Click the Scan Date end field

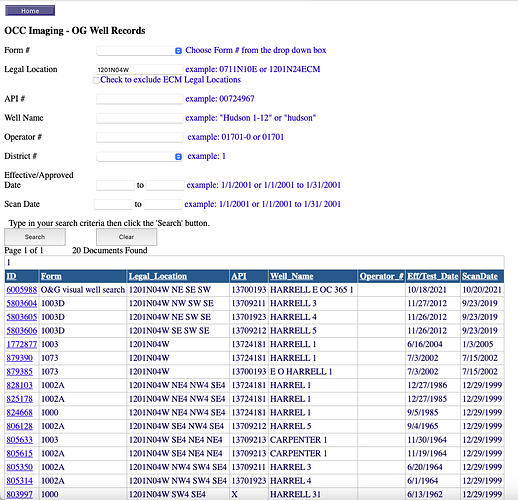163,204
